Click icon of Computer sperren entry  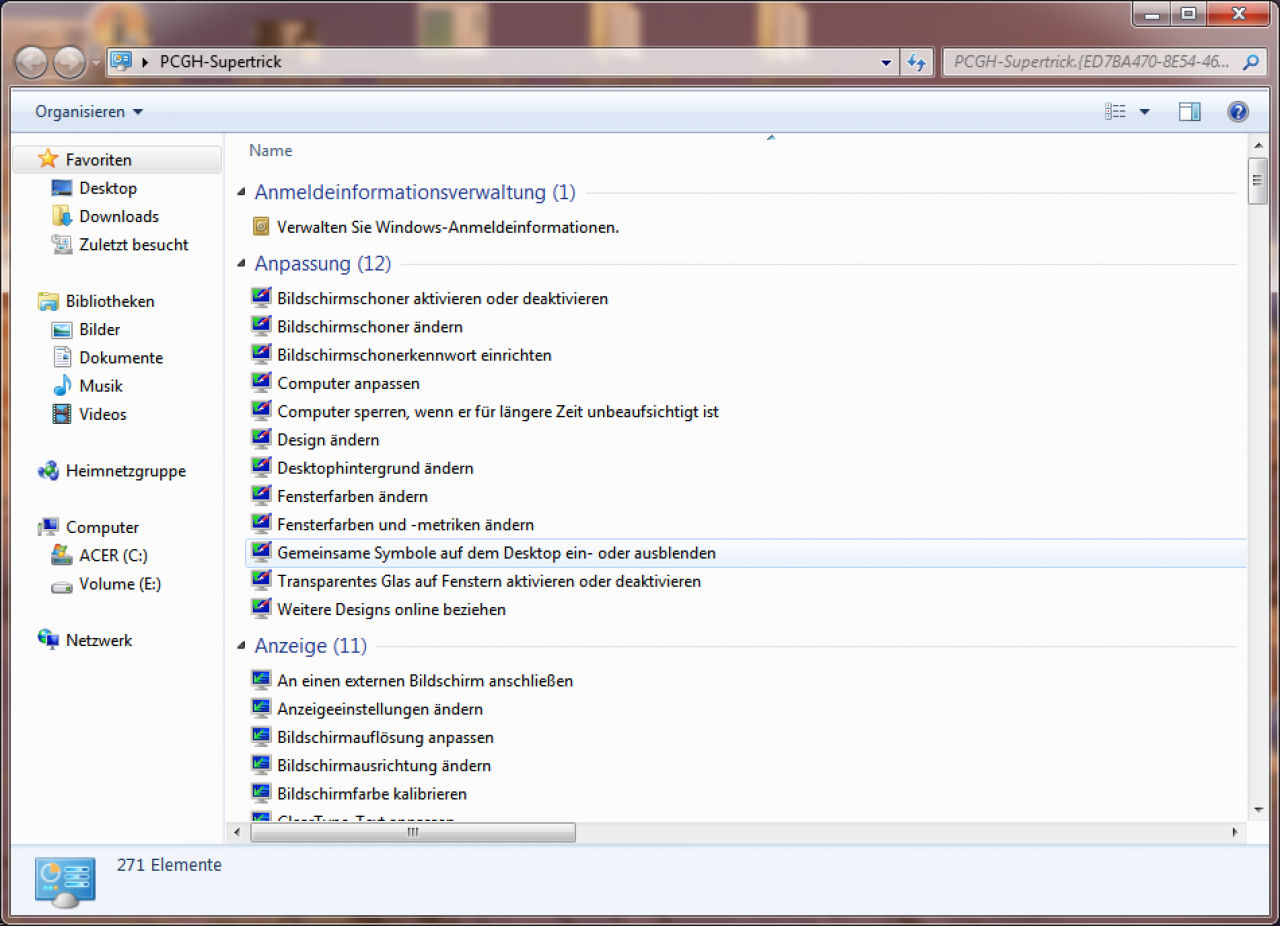coord(261,411)
